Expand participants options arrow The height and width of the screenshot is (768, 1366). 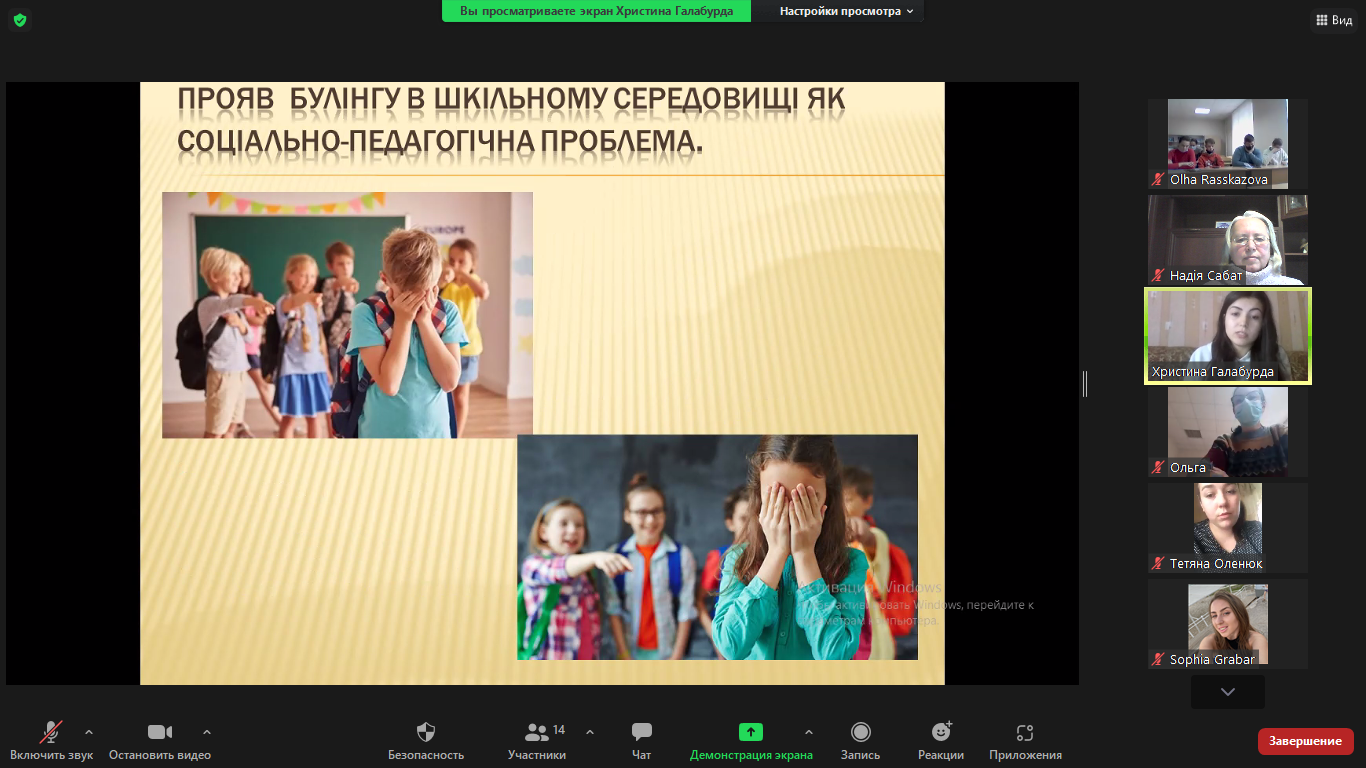pos(589,731)
